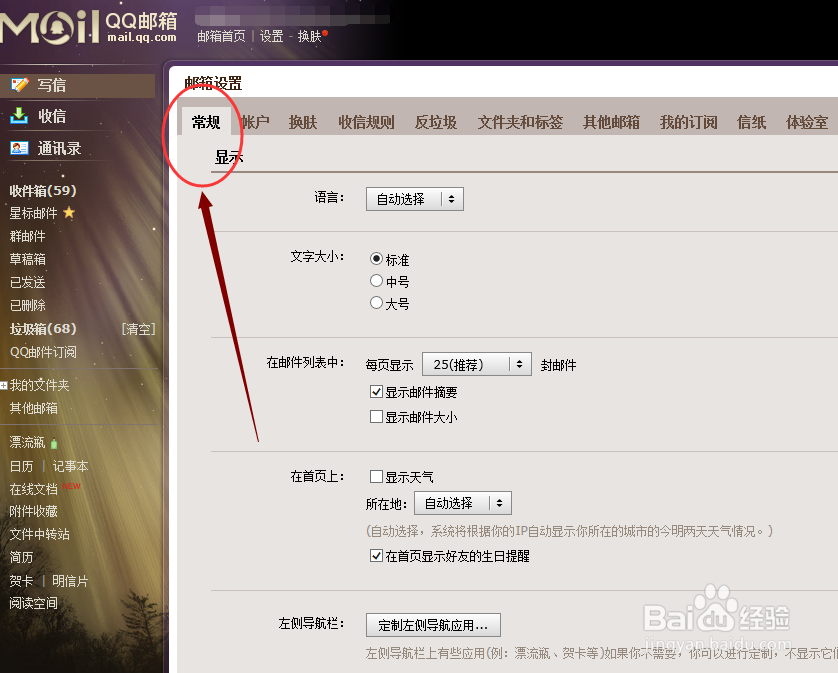Open the 文件夹和标签 tab
The height and width of the screenshot is (673, 838).
pyautogui.click(x=520, y=122)
